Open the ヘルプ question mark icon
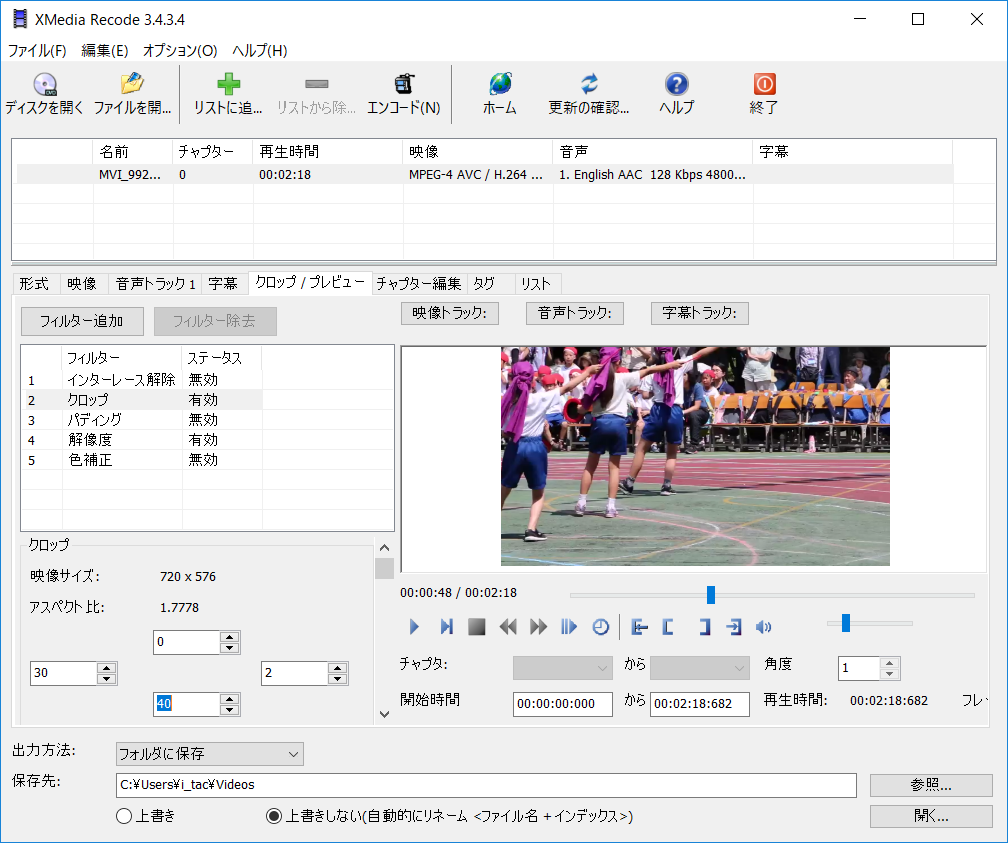Image resolution: width=1008 pixels, height=843 pixels. coord(676,84)
